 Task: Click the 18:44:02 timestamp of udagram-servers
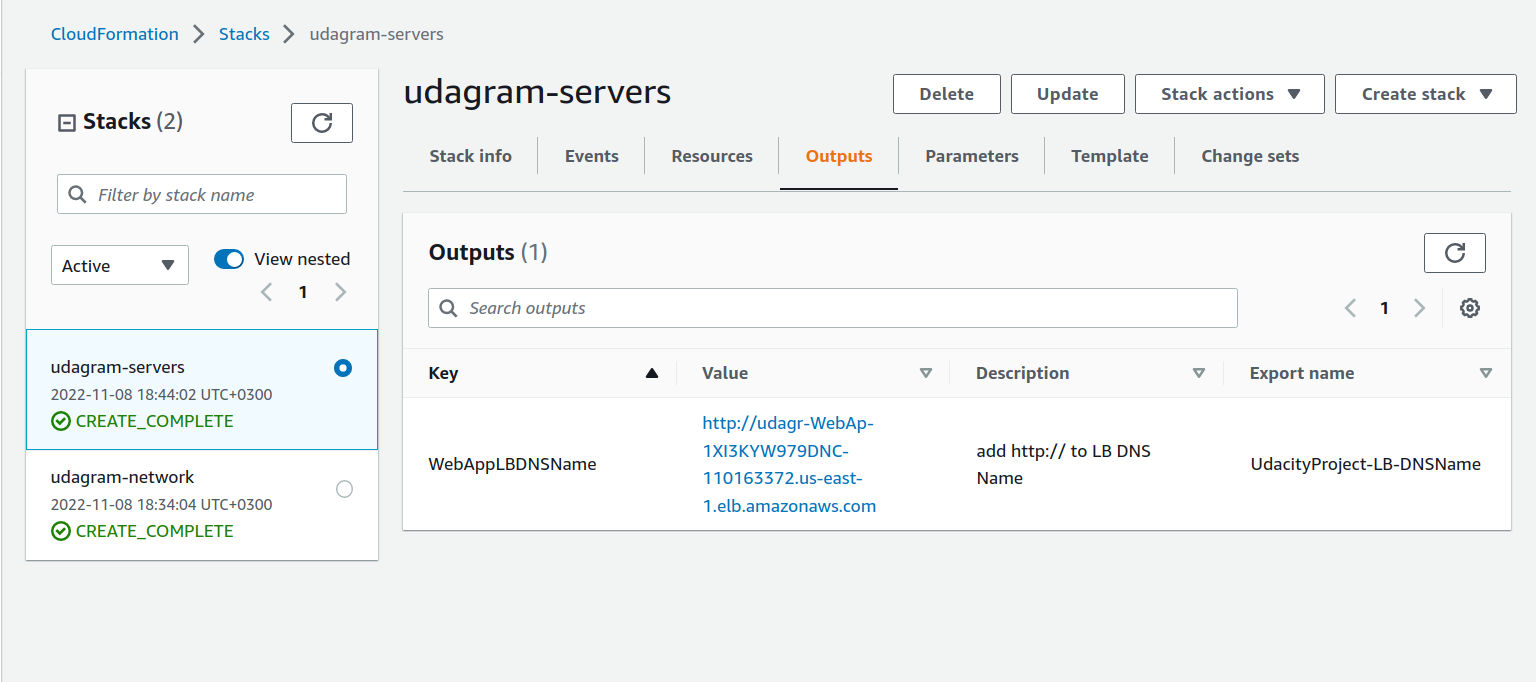(x=161, y=394)
